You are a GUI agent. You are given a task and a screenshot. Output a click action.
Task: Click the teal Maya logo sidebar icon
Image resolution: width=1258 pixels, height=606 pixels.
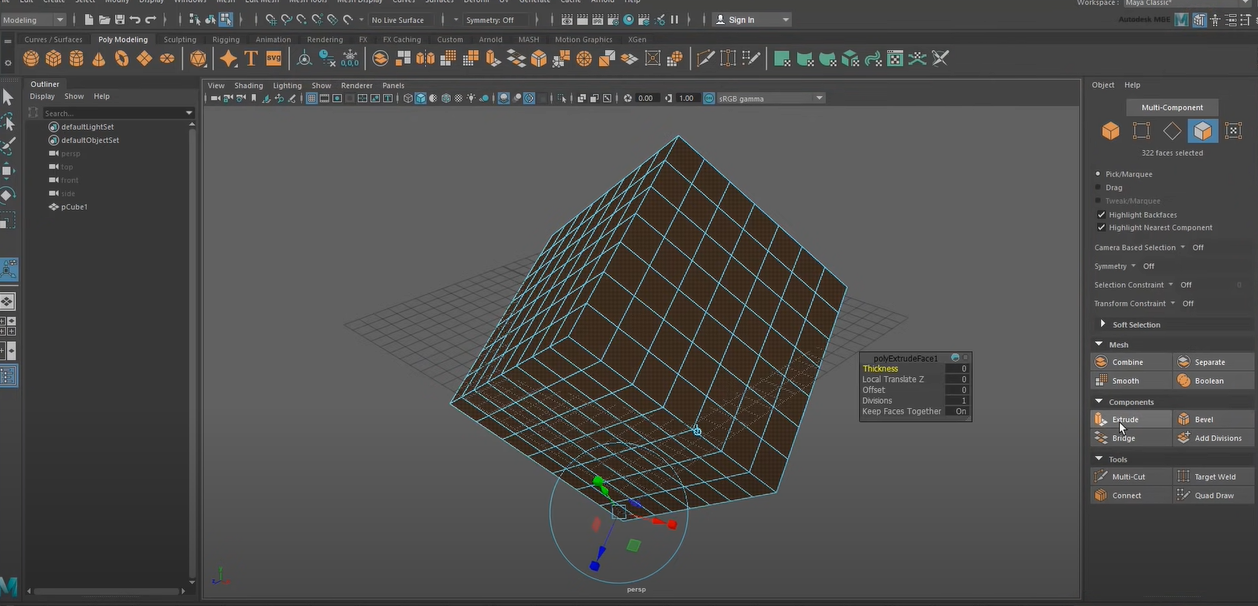pos(9,587)
